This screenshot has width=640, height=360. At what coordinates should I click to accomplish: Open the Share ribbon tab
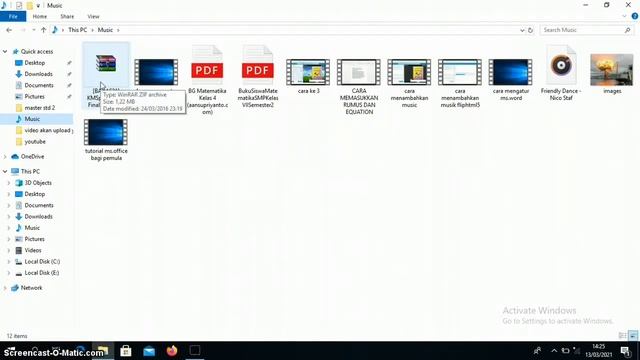tap(67, 16)
